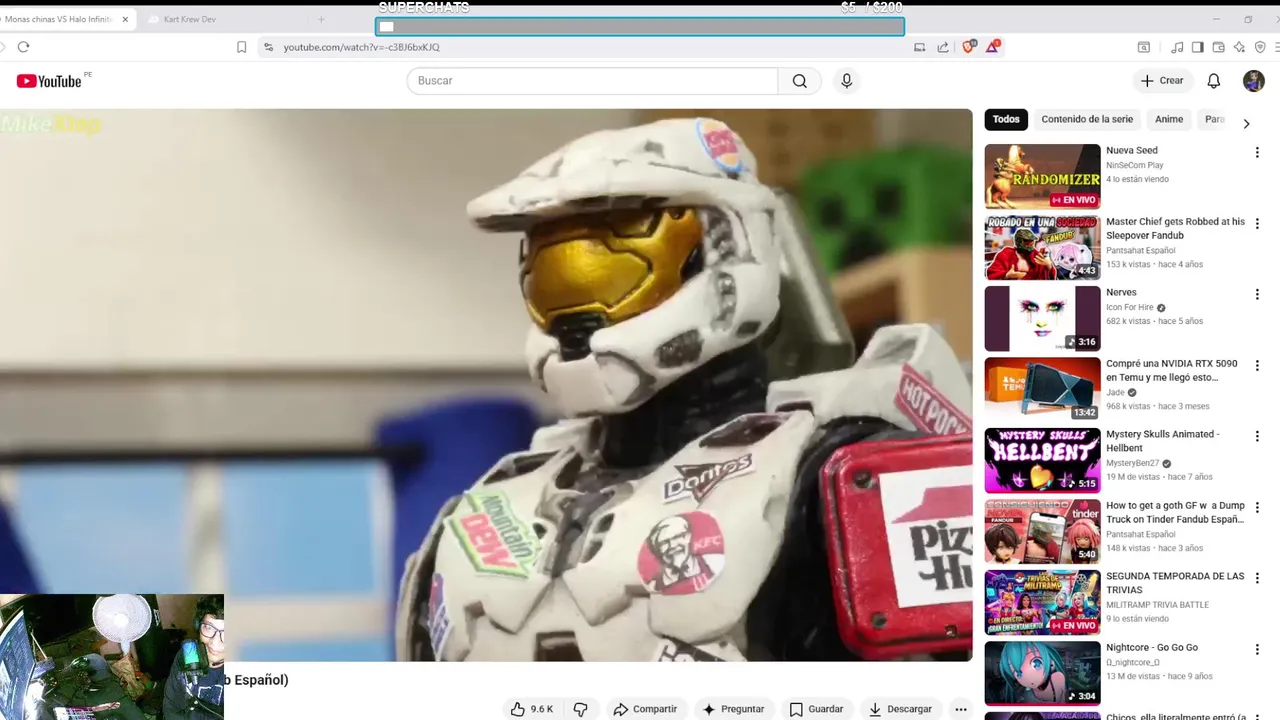Image resolution: width=1280 pixels, height=720 pixels.
Task: Open notifications bell
Action: (x=1213, y=81)
